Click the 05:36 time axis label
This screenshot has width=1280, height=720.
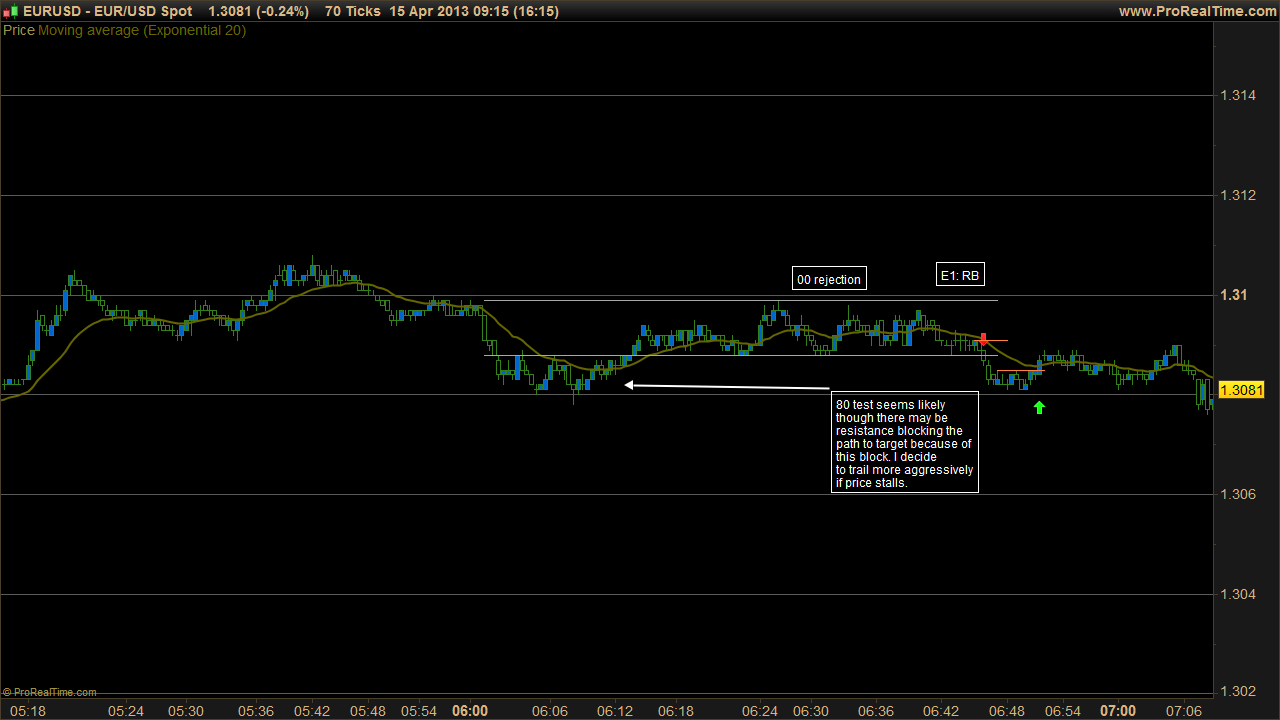pos(256,711)
